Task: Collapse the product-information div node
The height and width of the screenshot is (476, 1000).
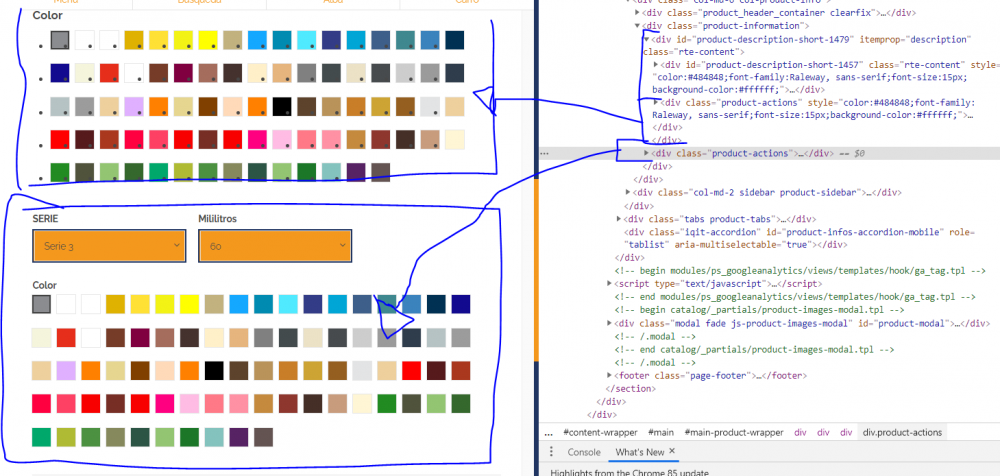Action: point(638,26)
